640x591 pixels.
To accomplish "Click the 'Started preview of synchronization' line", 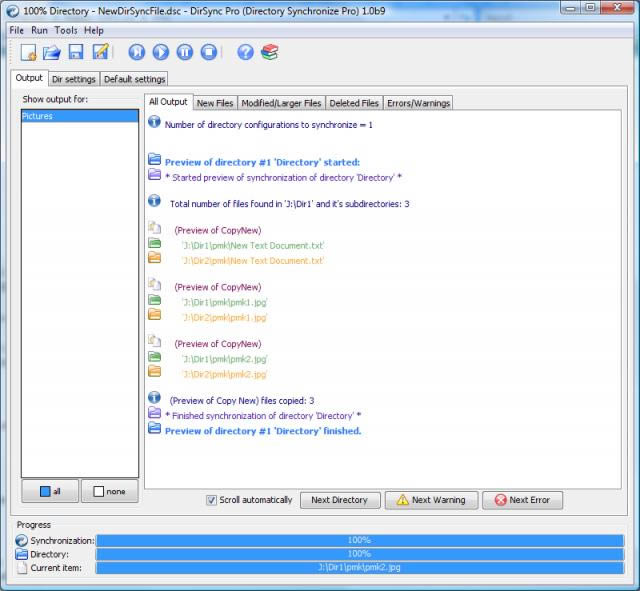I will coord(283,178).
